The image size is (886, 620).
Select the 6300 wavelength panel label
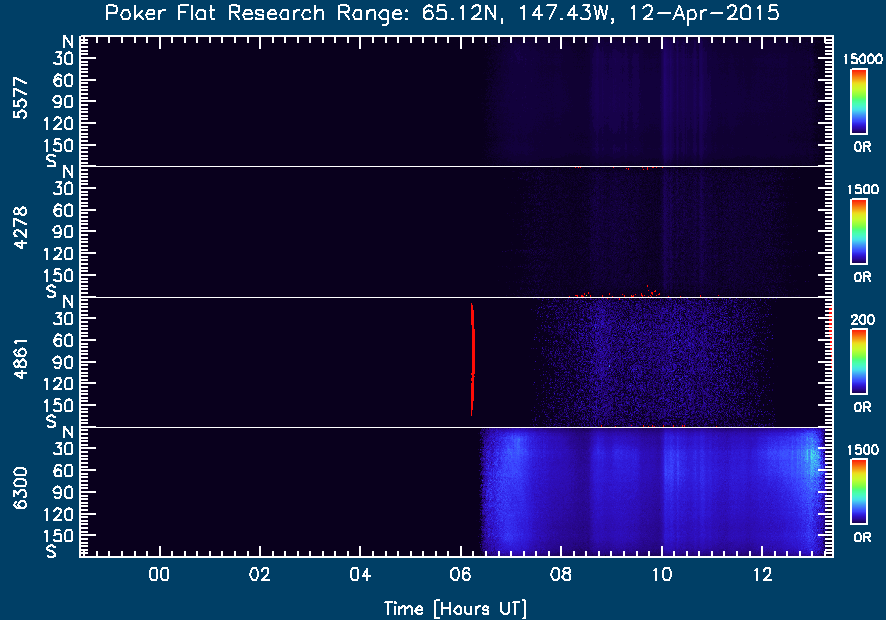tap(20, 489)
